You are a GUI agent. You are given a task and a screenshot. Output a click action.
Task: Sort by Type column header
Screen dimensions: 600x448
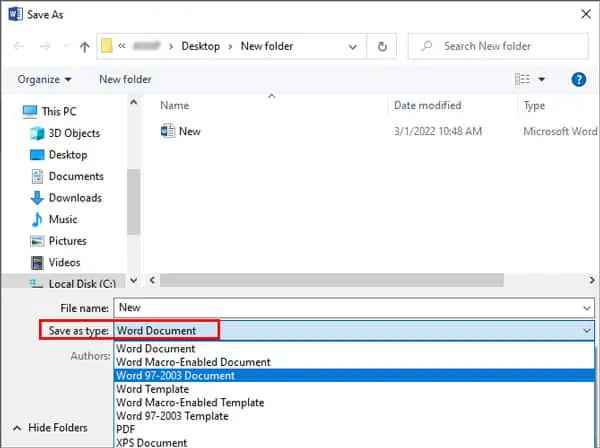click(534, 106)
